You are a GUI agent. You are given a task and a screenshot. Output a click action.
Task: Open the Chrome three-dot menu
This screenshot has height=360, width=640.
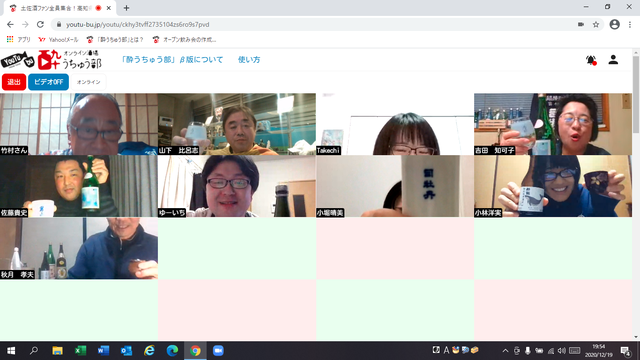click(630, 24)
